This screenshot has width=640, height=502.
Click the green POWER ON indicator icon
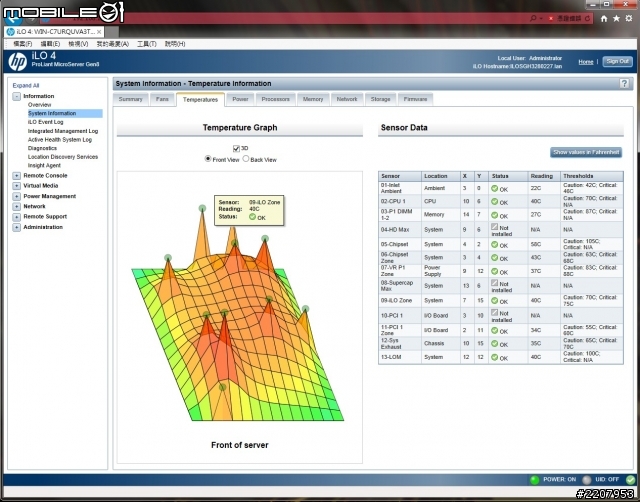534,480
